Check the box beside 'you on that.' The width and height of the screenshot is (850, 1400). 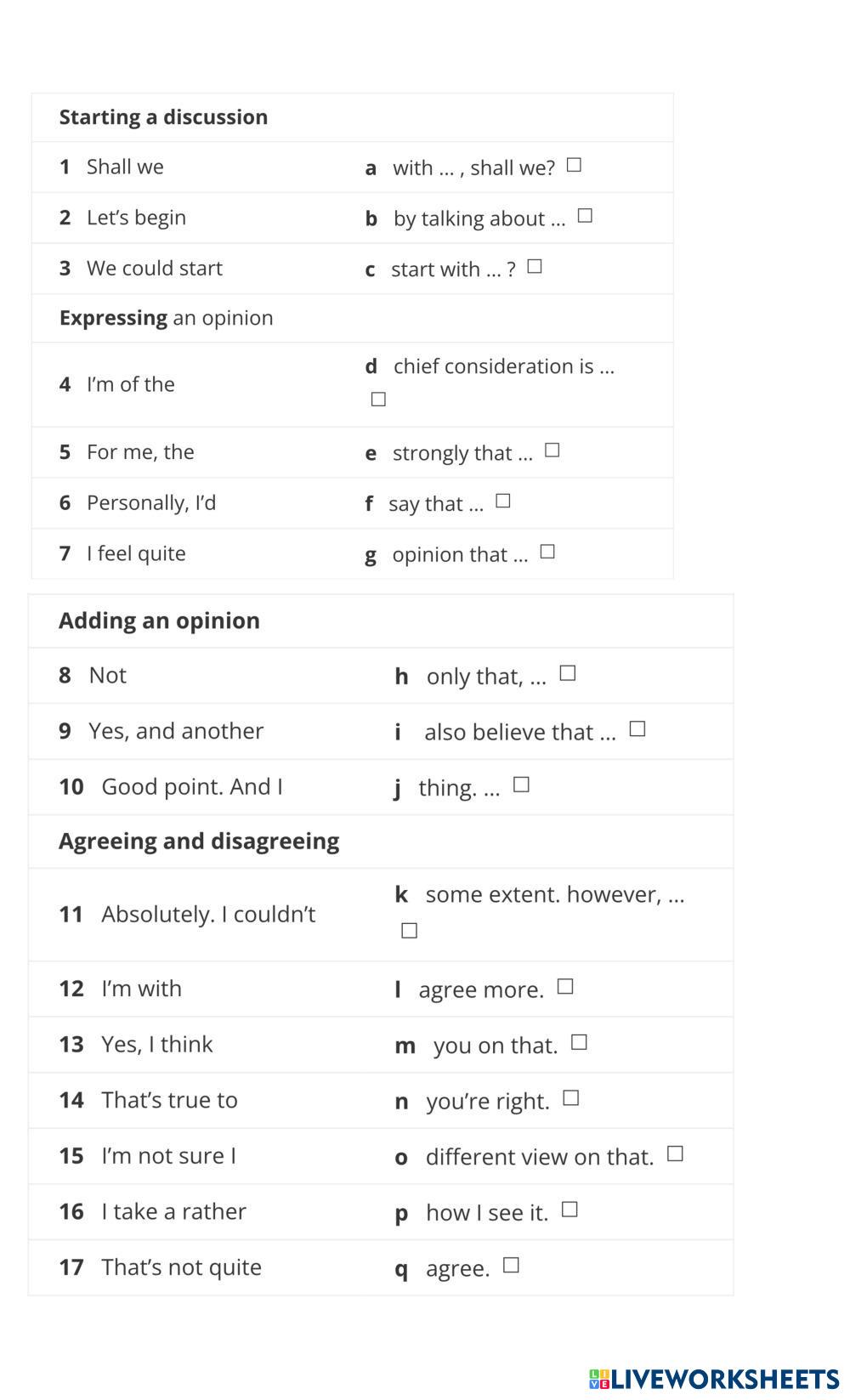[579, 1042]
